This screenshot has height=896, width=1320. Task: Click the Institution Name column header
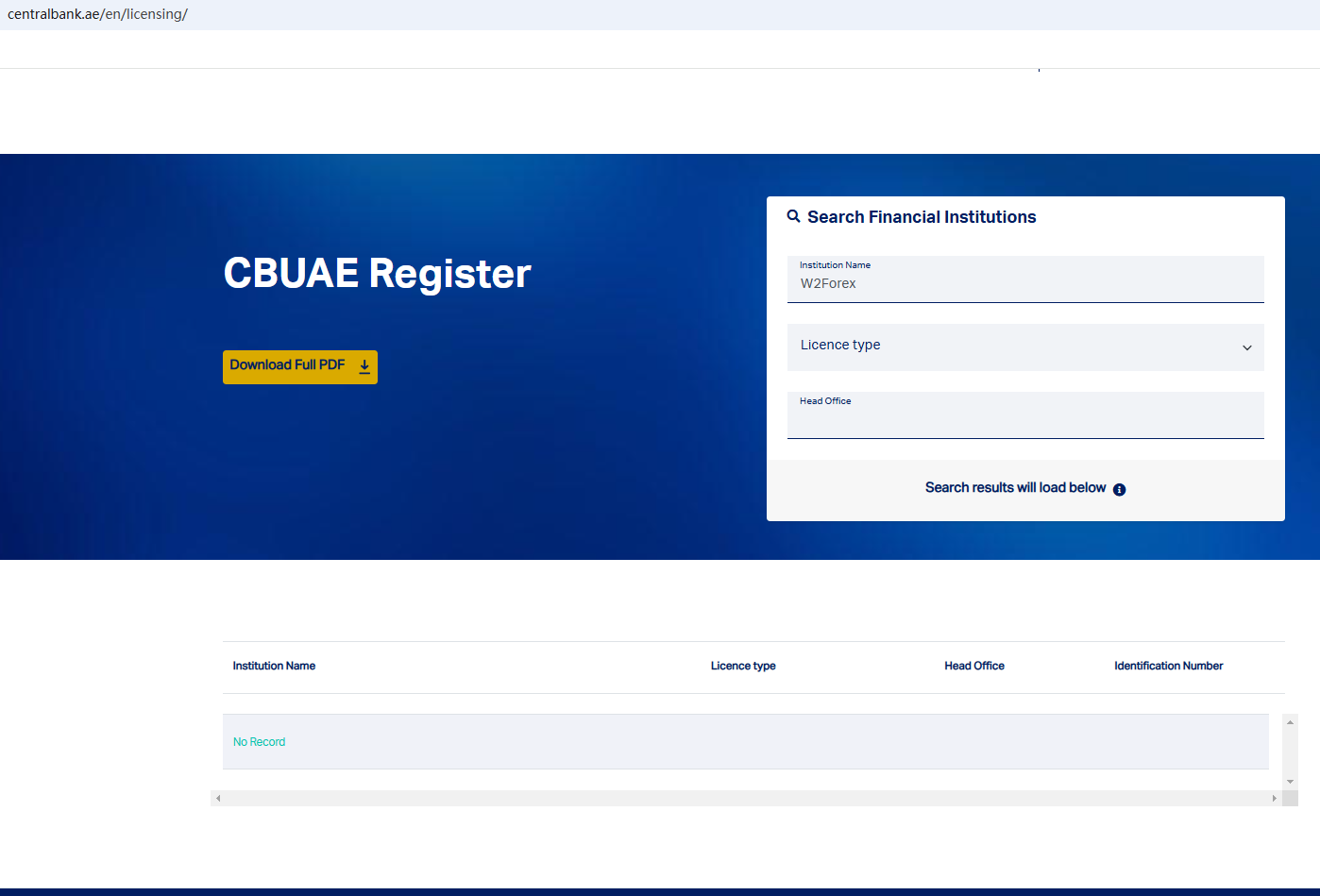tap(274, 666)
